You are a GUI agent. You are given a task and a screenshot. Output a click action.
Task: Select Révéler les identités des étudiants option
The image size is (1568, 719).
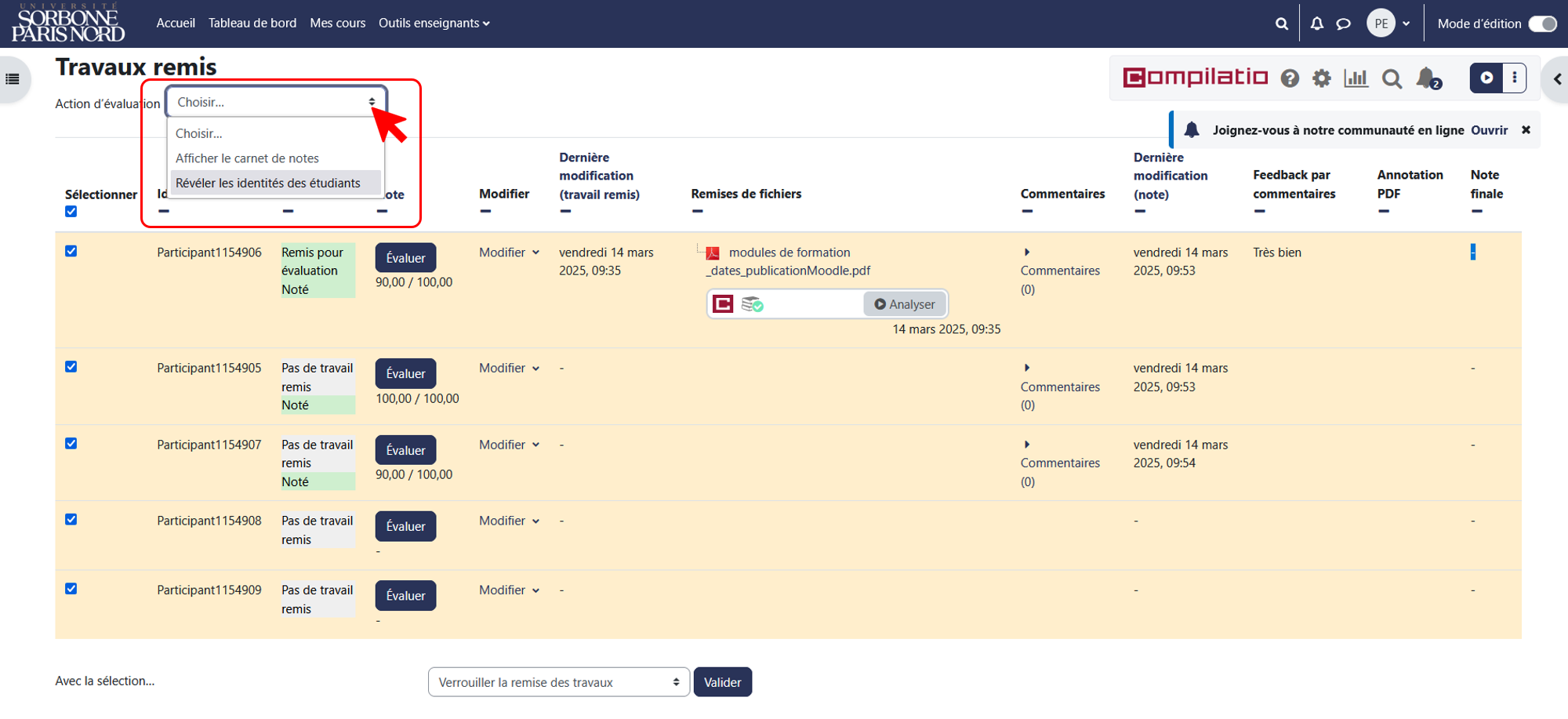(268, 183)
